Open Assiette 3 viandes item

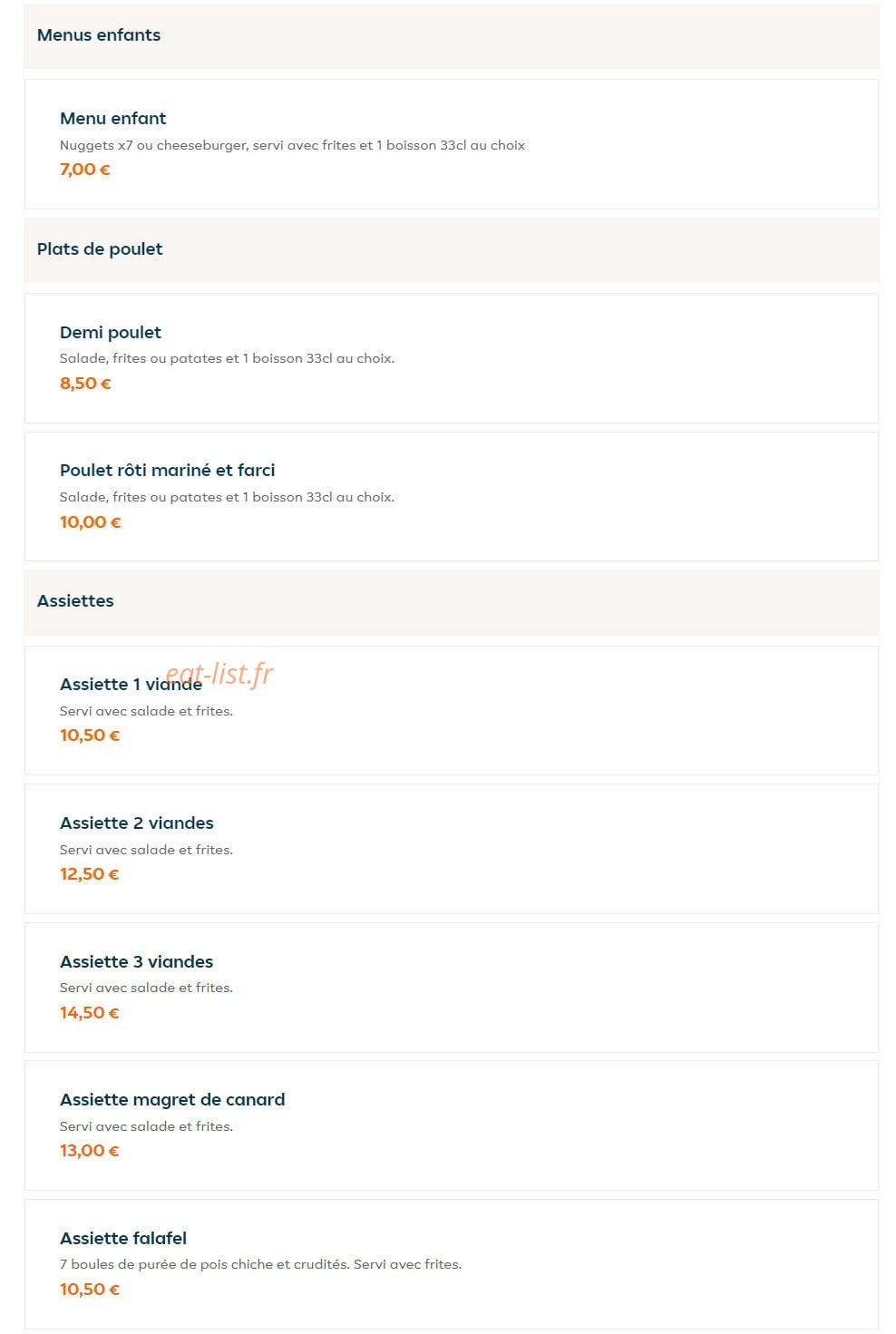click(x=451, y=988)
